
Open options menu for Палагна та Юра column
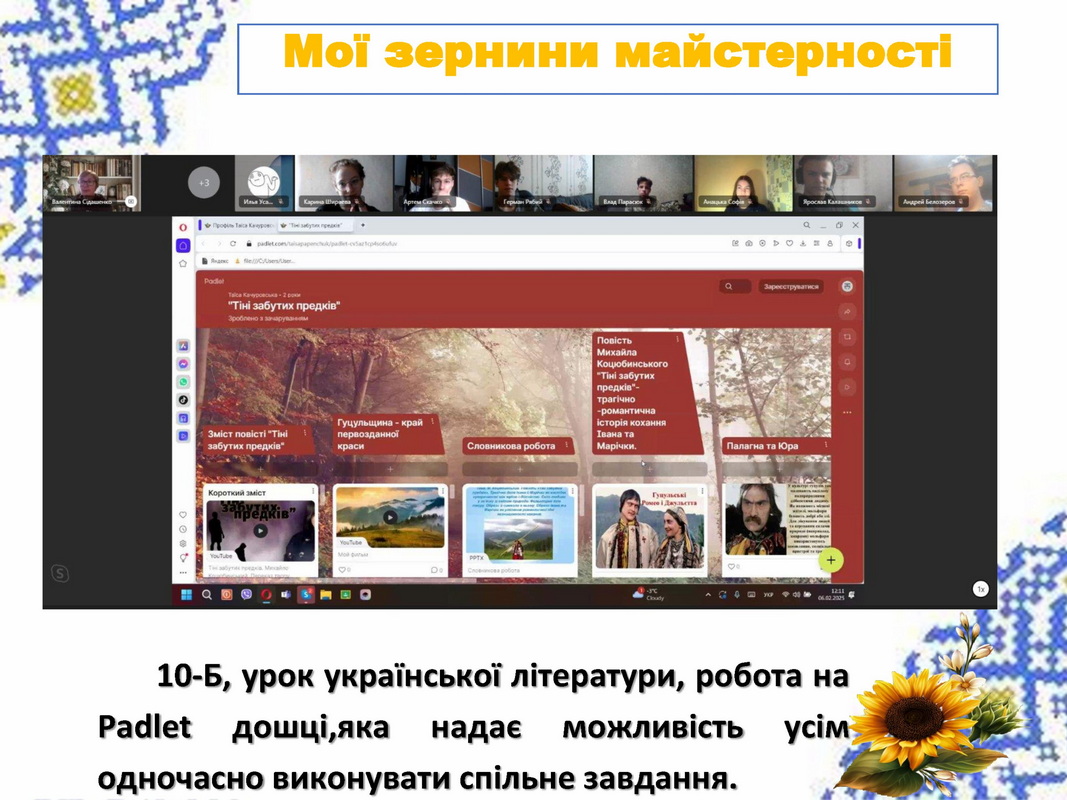point(825,445)
